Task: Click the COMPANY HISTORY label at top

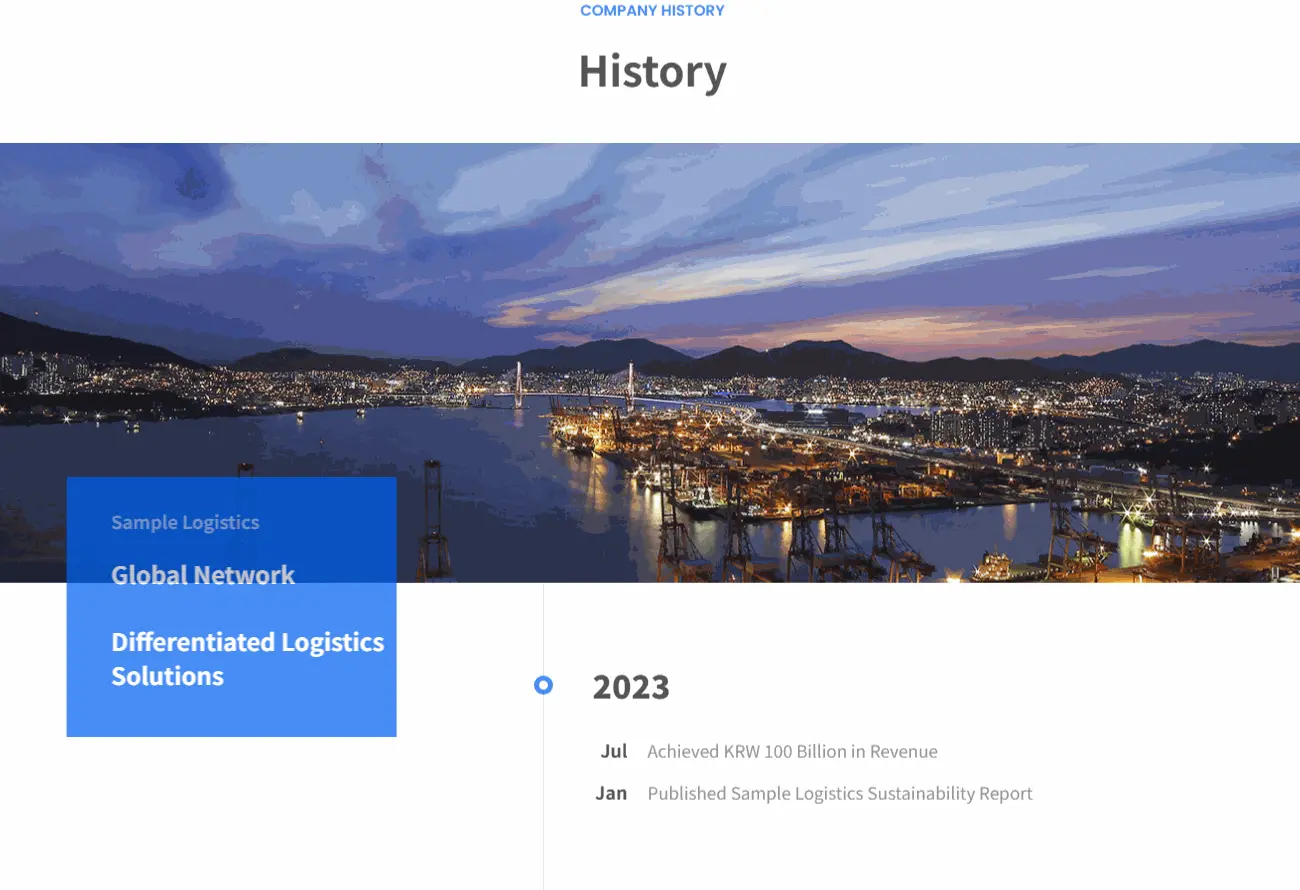Action: 652,11
